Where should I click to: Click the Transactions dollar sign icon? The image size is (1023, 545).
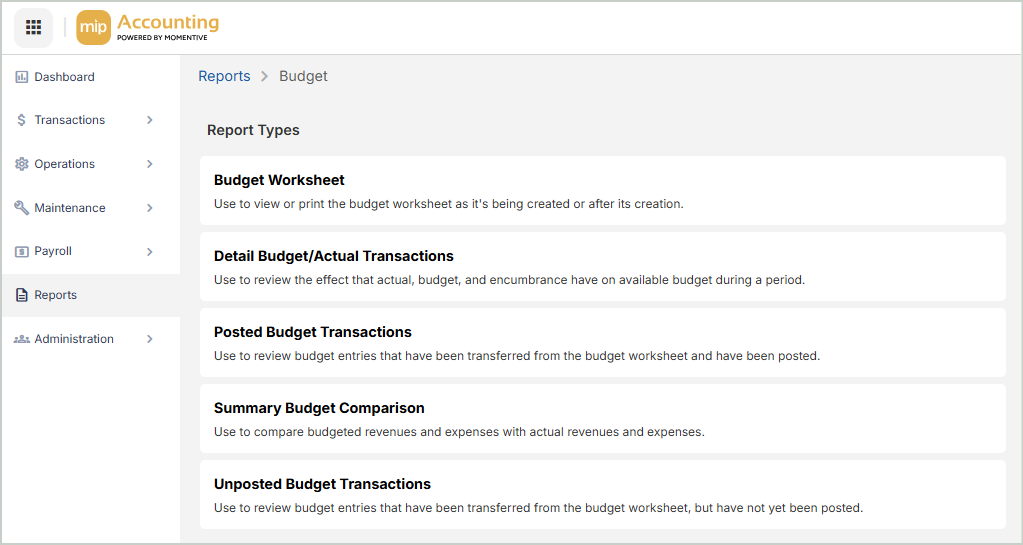22,120
